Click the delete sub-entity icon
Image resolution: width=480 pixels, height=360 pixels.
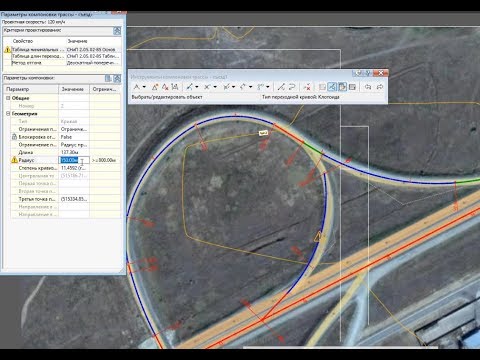pyautogui.click(x=307, y=87)
